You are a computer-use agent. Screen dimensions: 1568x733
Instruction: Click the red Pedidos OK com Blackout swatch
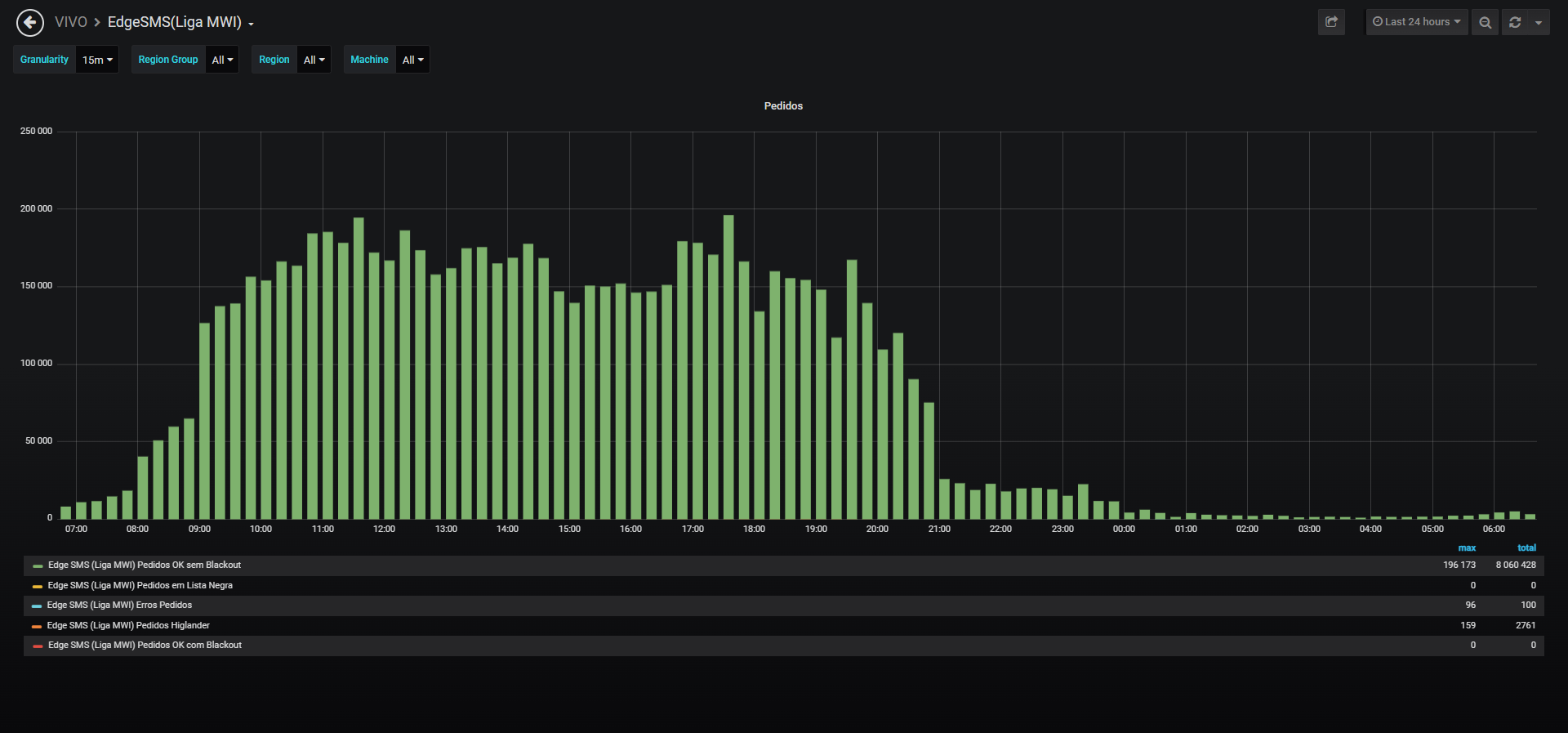(38, 646)
